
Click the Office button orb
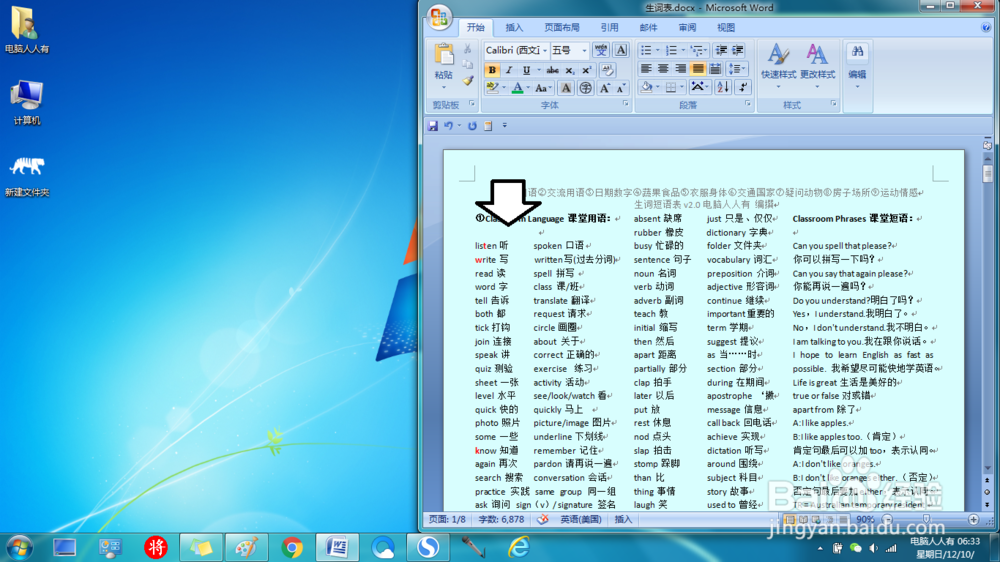click(439, 18)
